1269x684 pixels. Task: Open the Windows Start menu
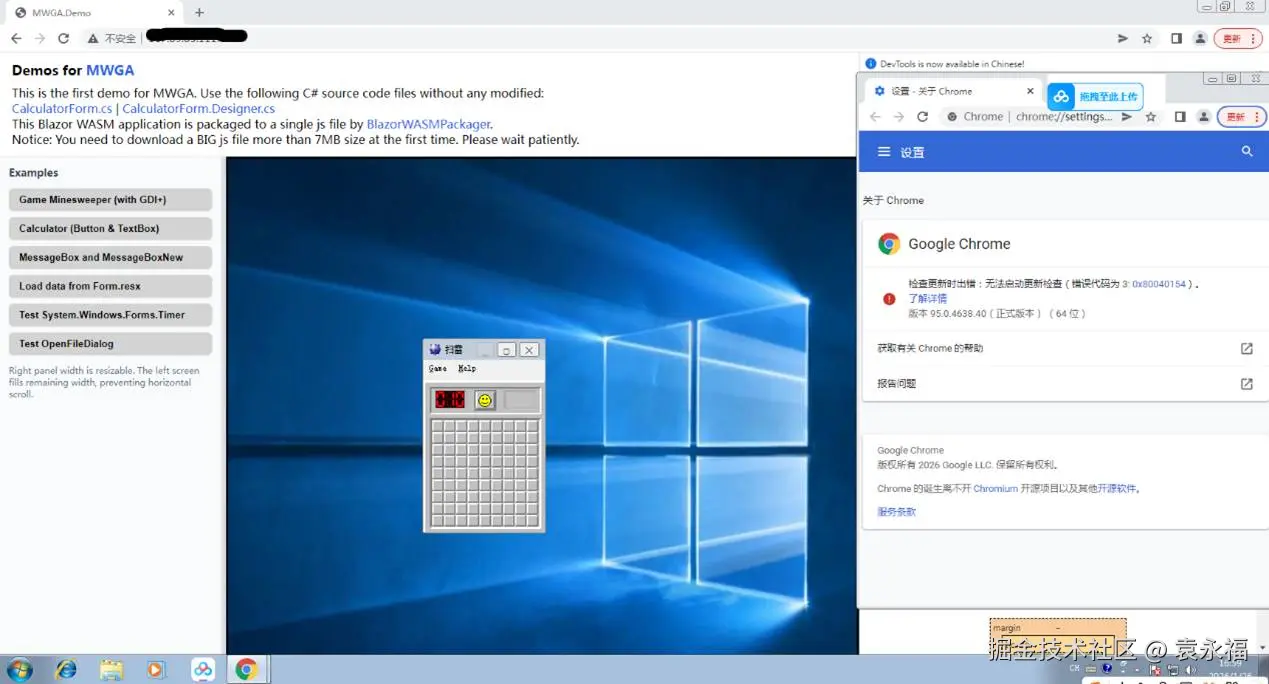click(18, 669)
